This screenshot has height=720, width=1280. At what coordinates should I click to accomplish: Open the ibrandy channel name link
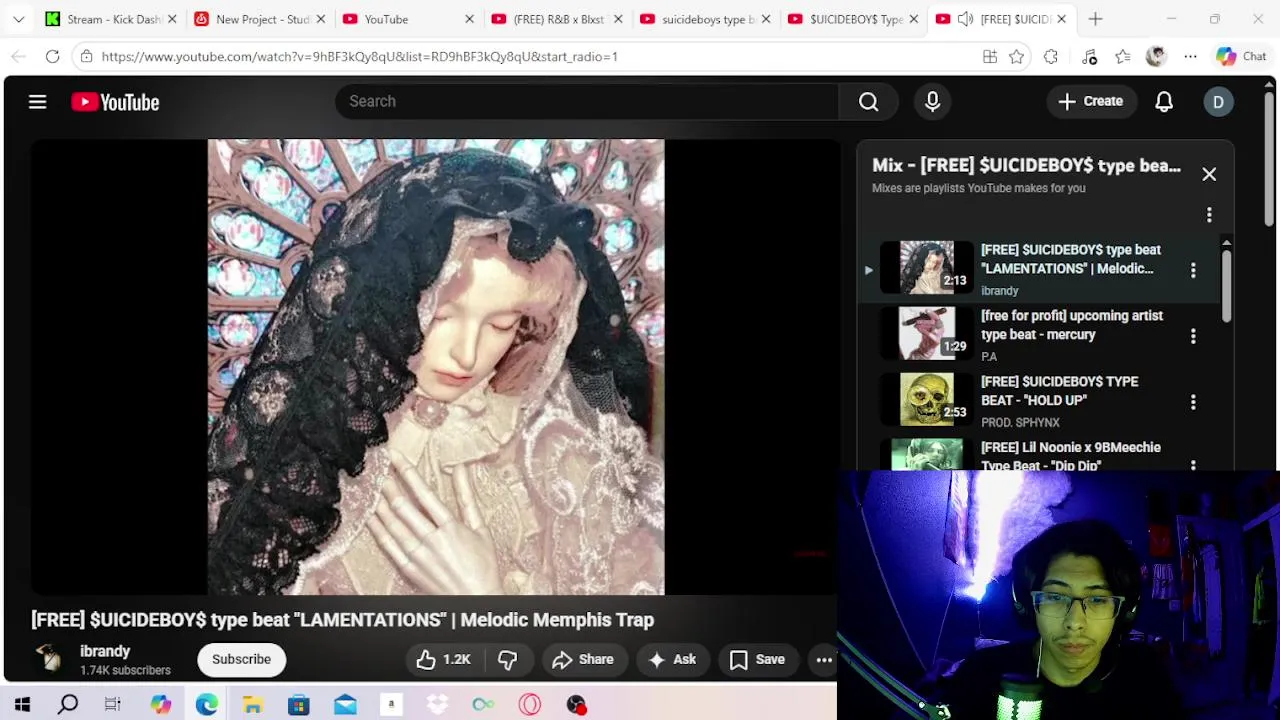pyautogui.click(x=105, y=651)
